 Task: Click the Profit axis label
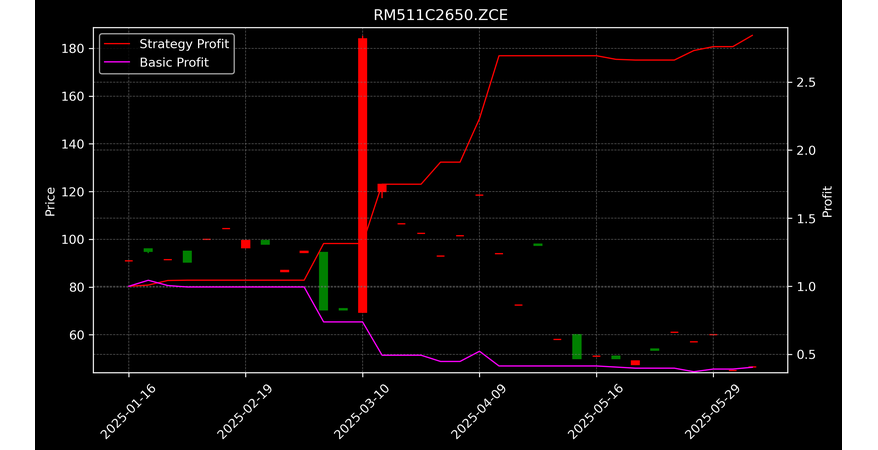click(x=827, y=202)
